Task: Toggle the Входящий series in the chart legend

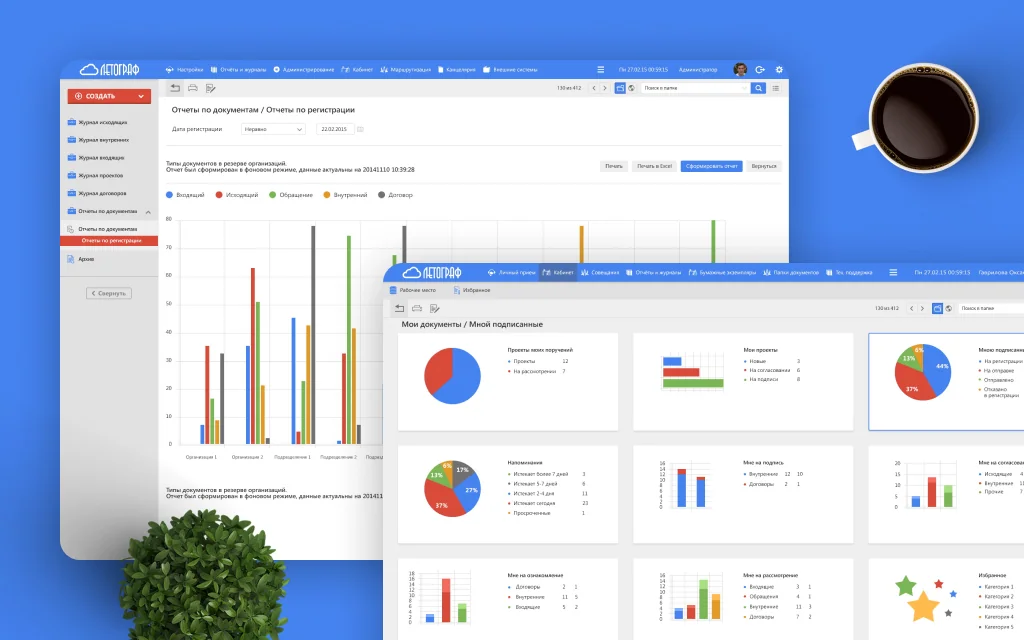Action: pos(185,195)
